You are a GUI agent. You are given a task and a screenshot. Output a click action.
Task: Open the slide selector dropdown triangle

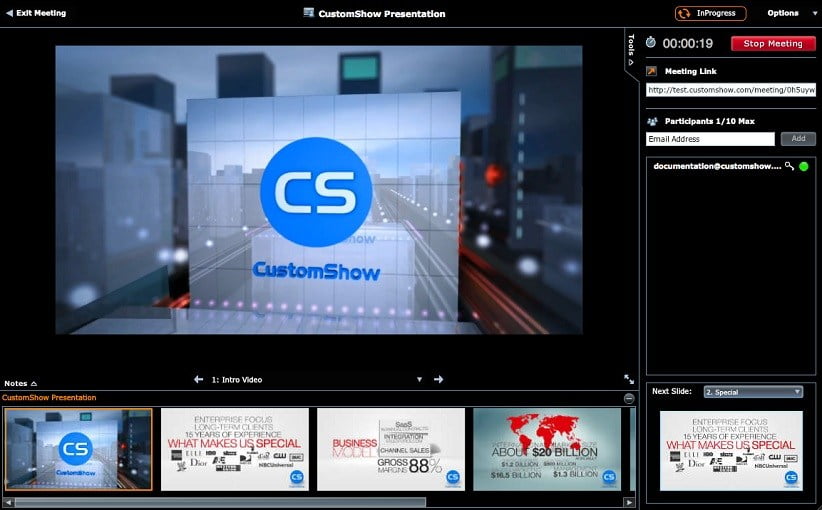(x=419, y=379)
